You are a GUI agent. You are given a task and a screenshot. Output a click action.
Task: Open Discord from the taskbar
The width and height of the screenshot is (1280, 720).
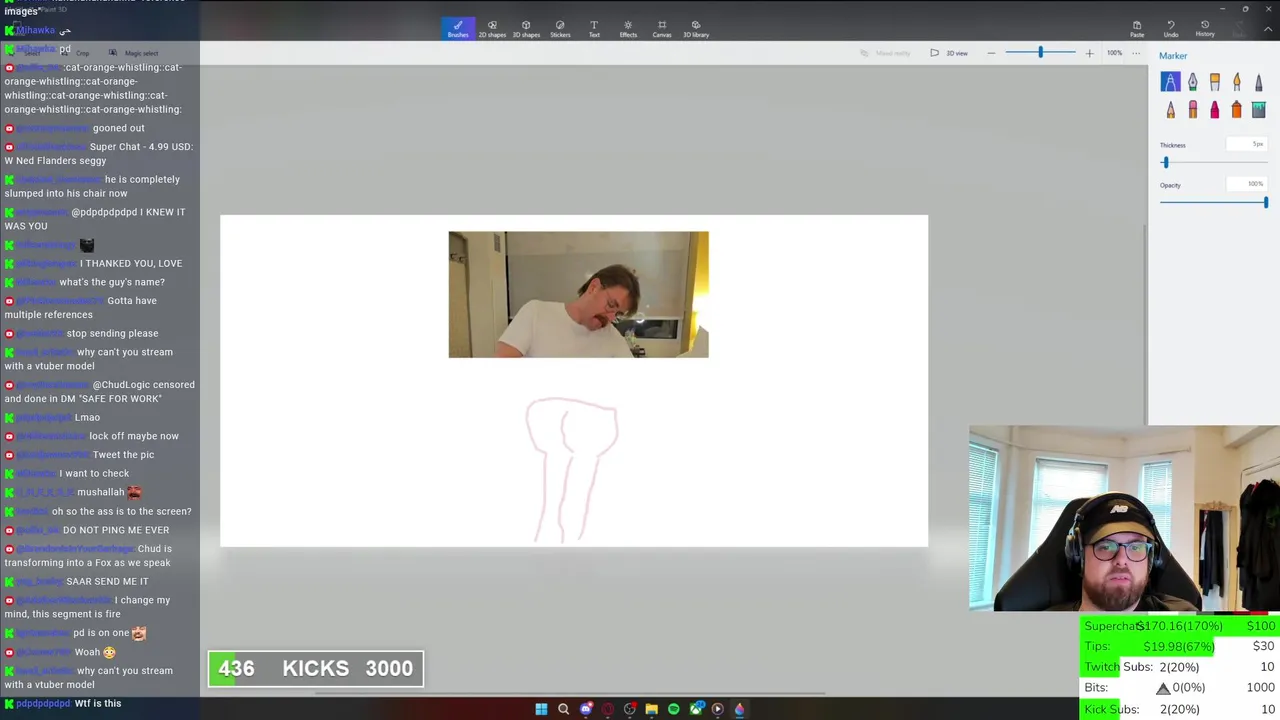click(585, 709)
